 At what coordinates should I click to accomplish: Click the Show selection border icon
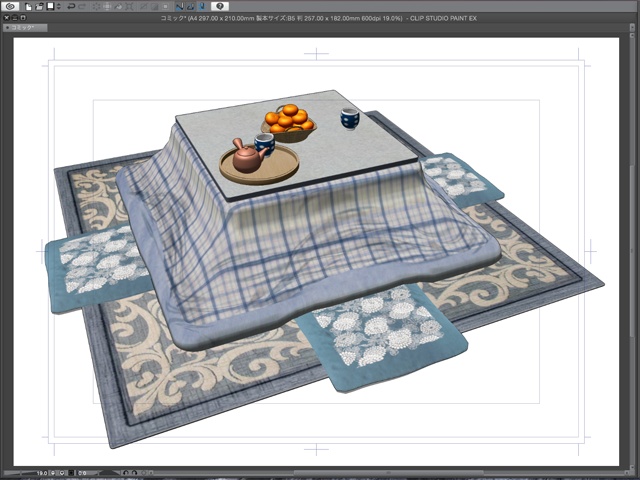click(x=165, y=7)
